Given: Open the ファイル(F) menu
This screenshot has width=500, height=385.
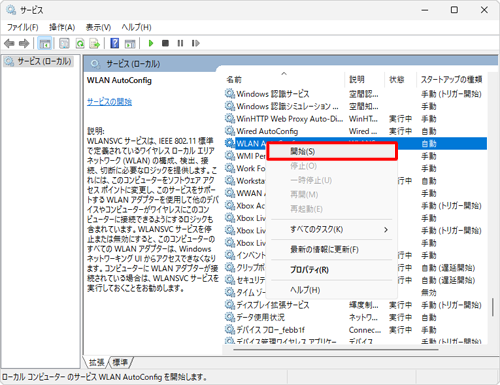Looking at the screenshot, I should [23, 27].
